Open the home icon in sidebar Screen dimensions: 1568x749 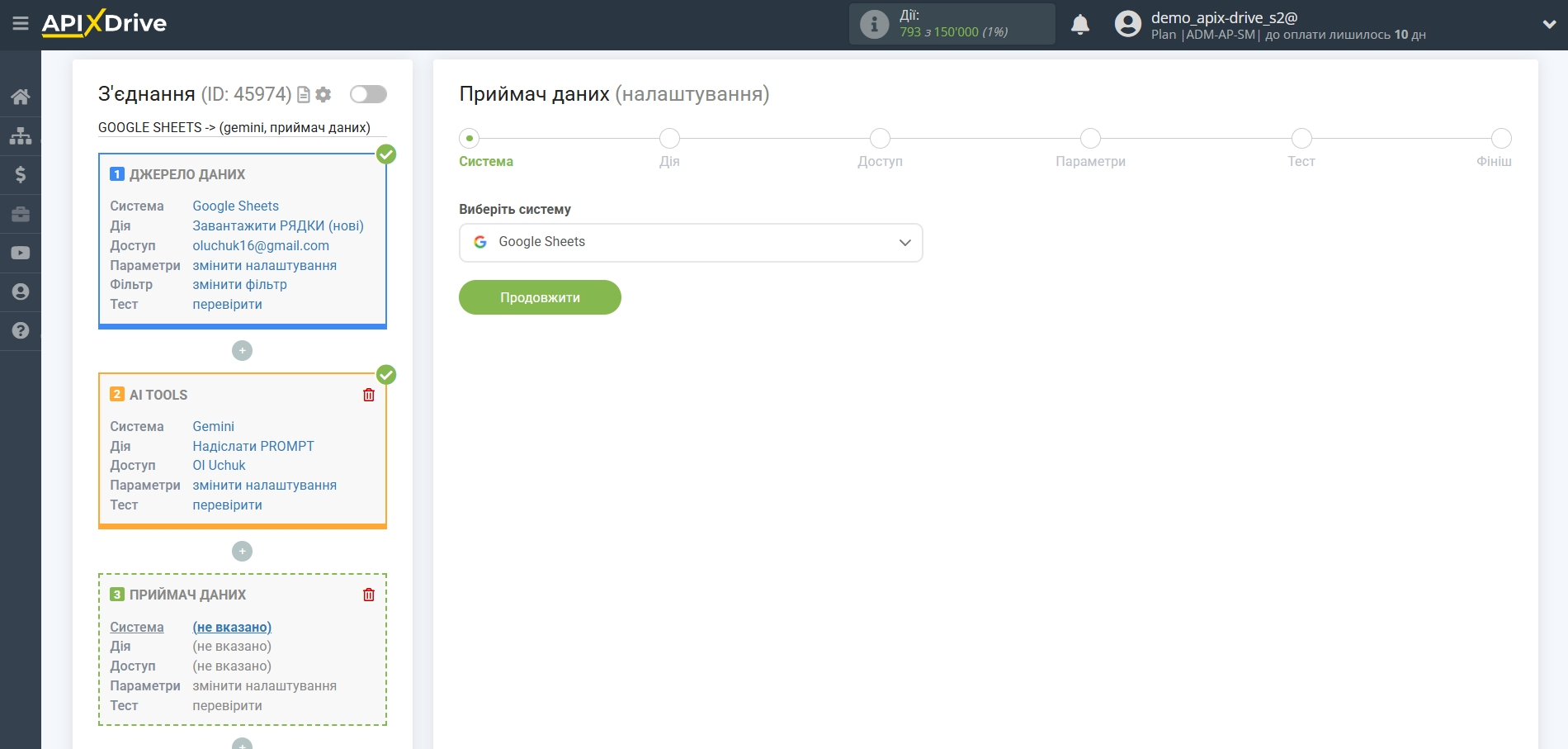tap(21, 97)
